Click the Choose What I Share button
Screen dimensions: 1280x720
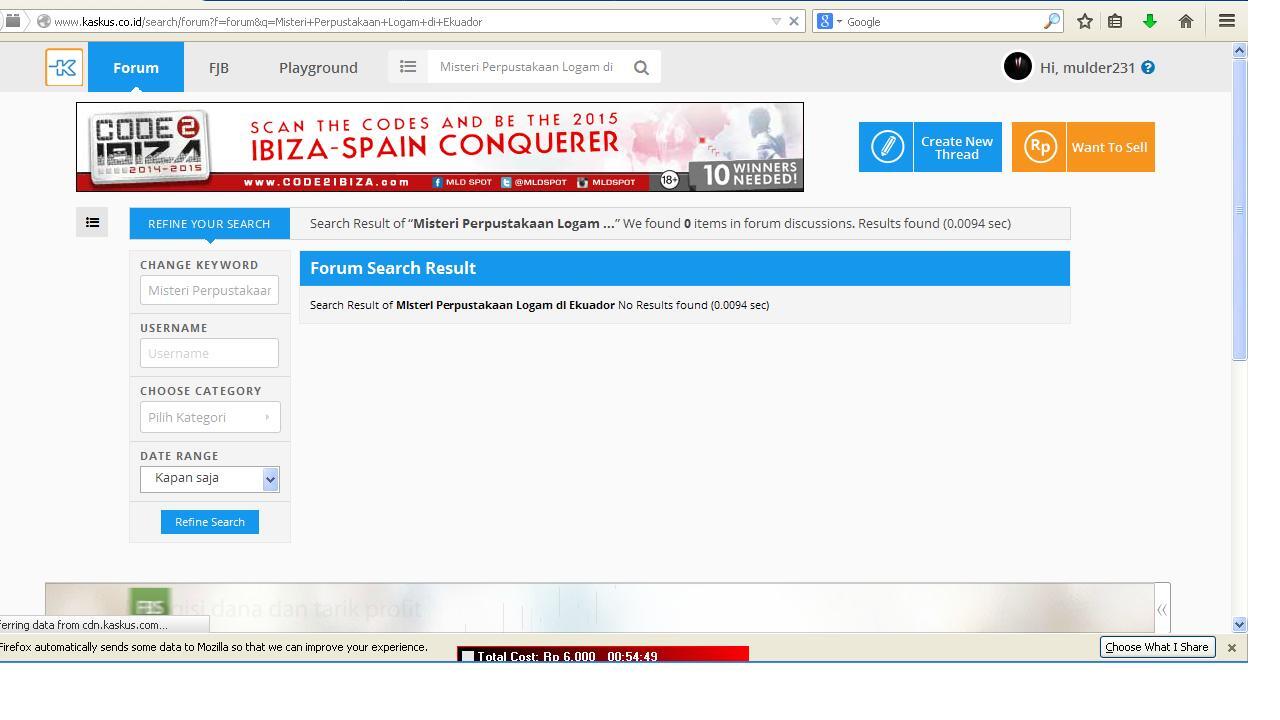[x=1157, y=647]
